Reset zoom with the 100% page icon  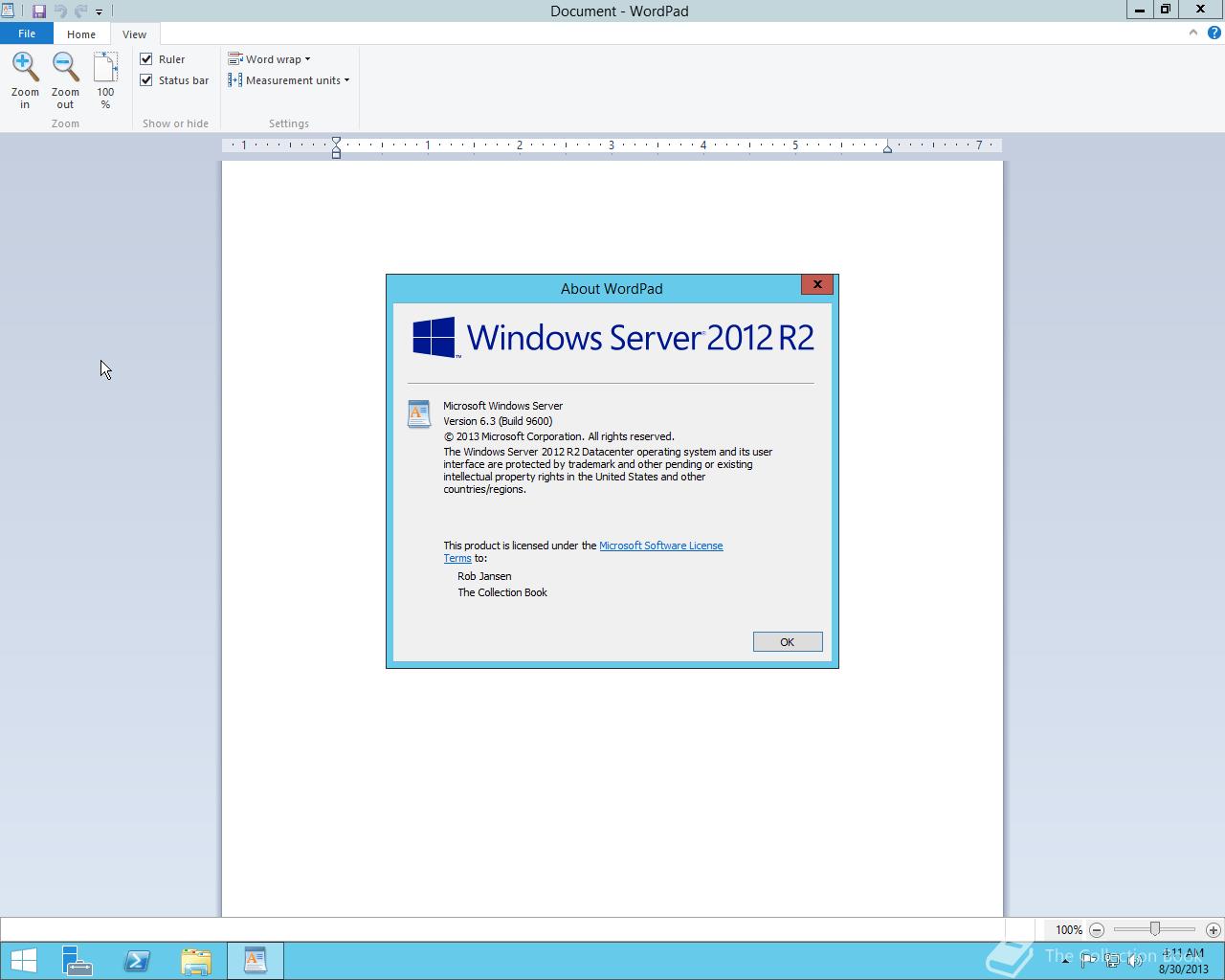click(x=105, y=67)
